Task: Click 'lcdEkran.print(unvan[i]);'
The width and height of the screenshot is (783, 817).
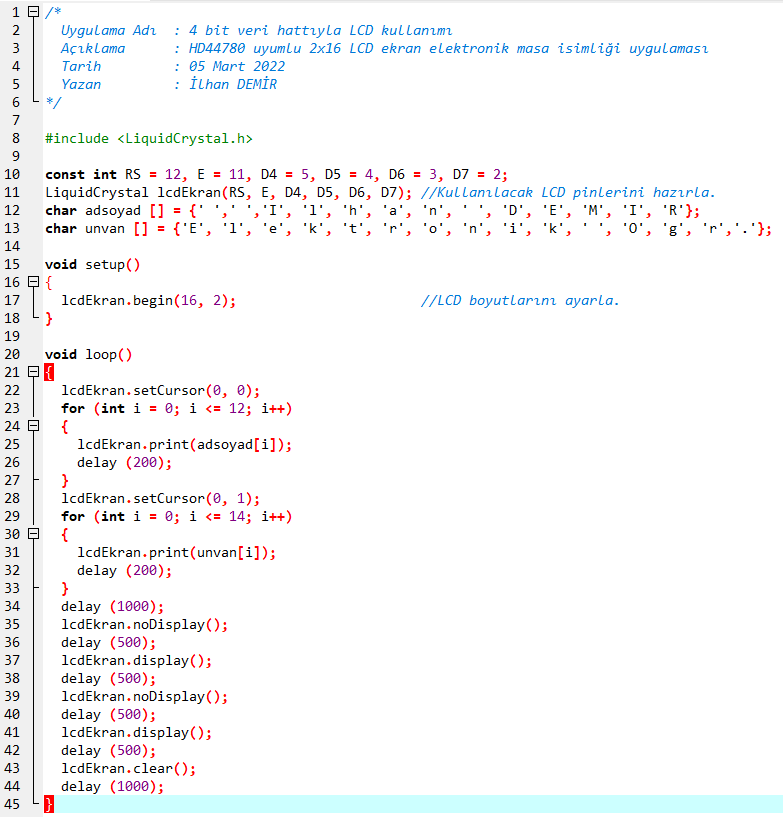Action: coord(177,552)
